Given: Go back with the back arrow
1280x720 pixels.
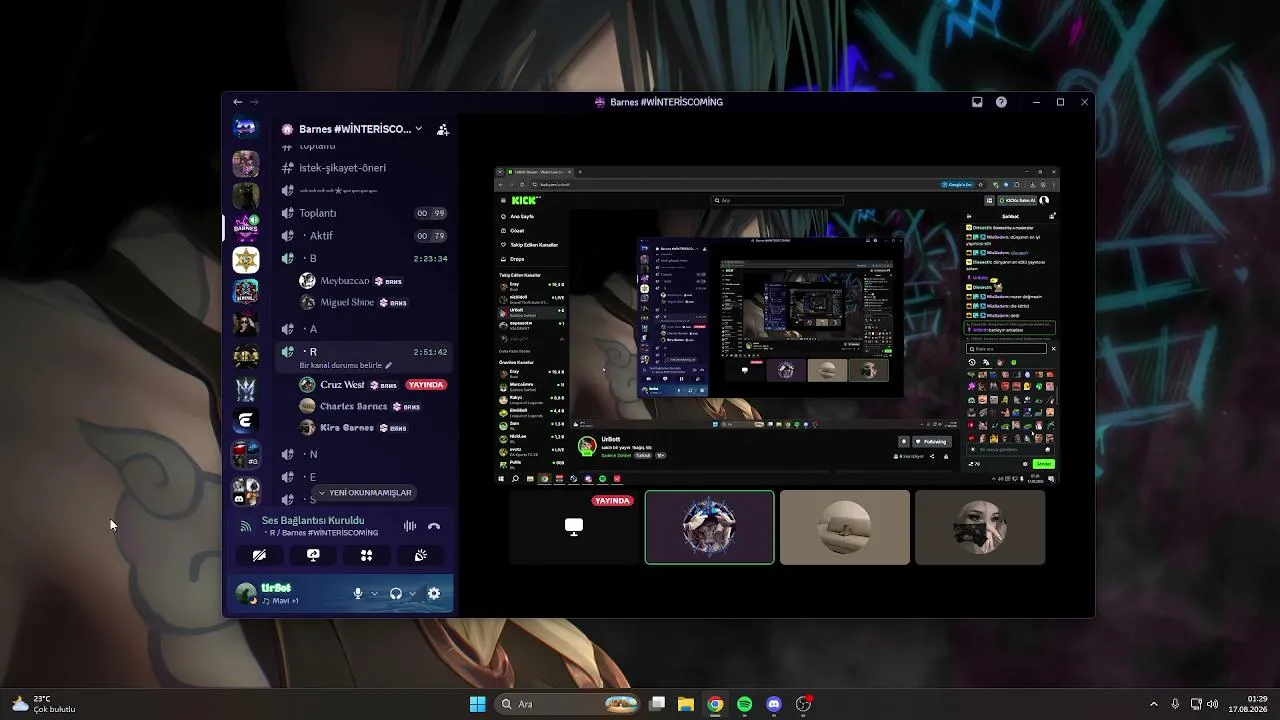Looking at the screenshot, I should [x=238, y=102].
